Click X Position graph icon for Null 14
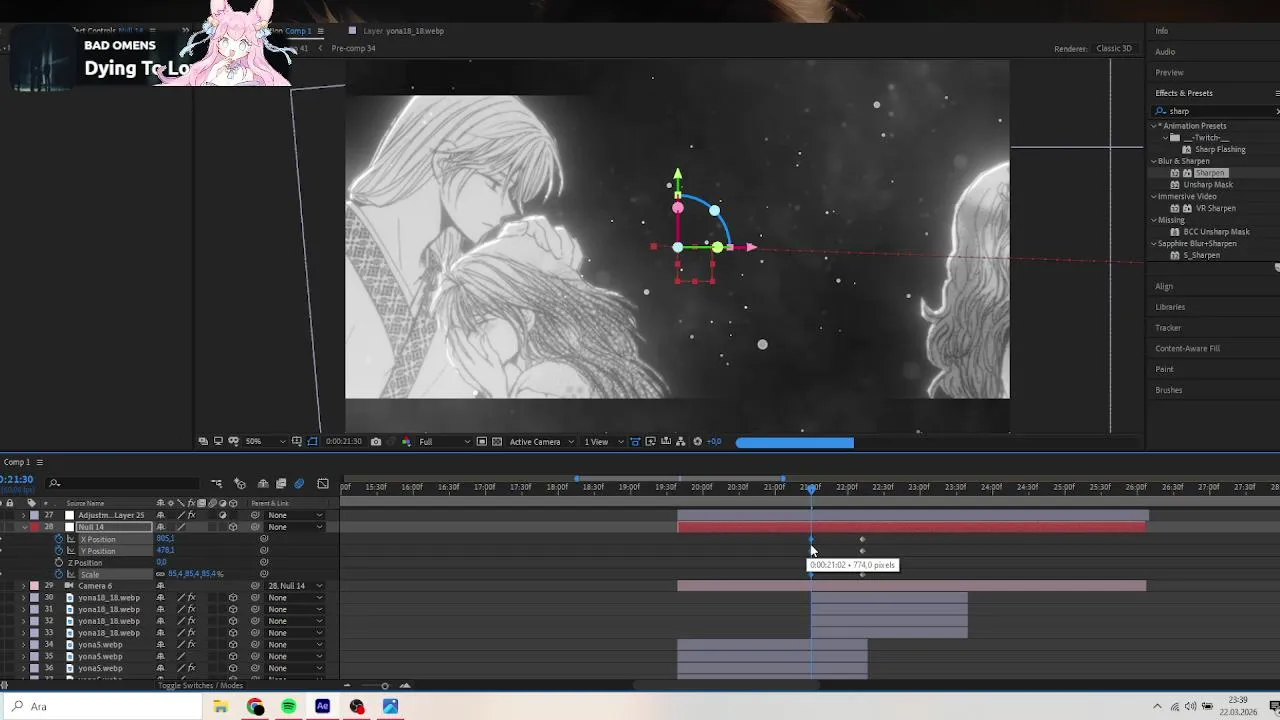Viewport: 1280px width, 720px height. pyautogui.click(x=71, y=539)
